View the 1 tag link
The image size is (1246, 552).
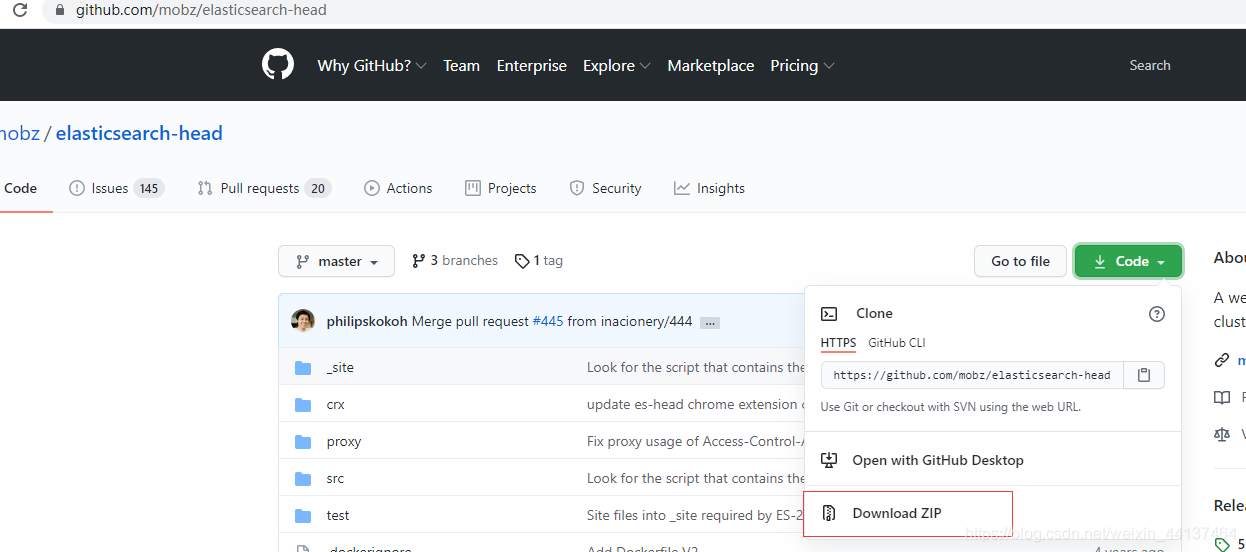click(538, 260)
